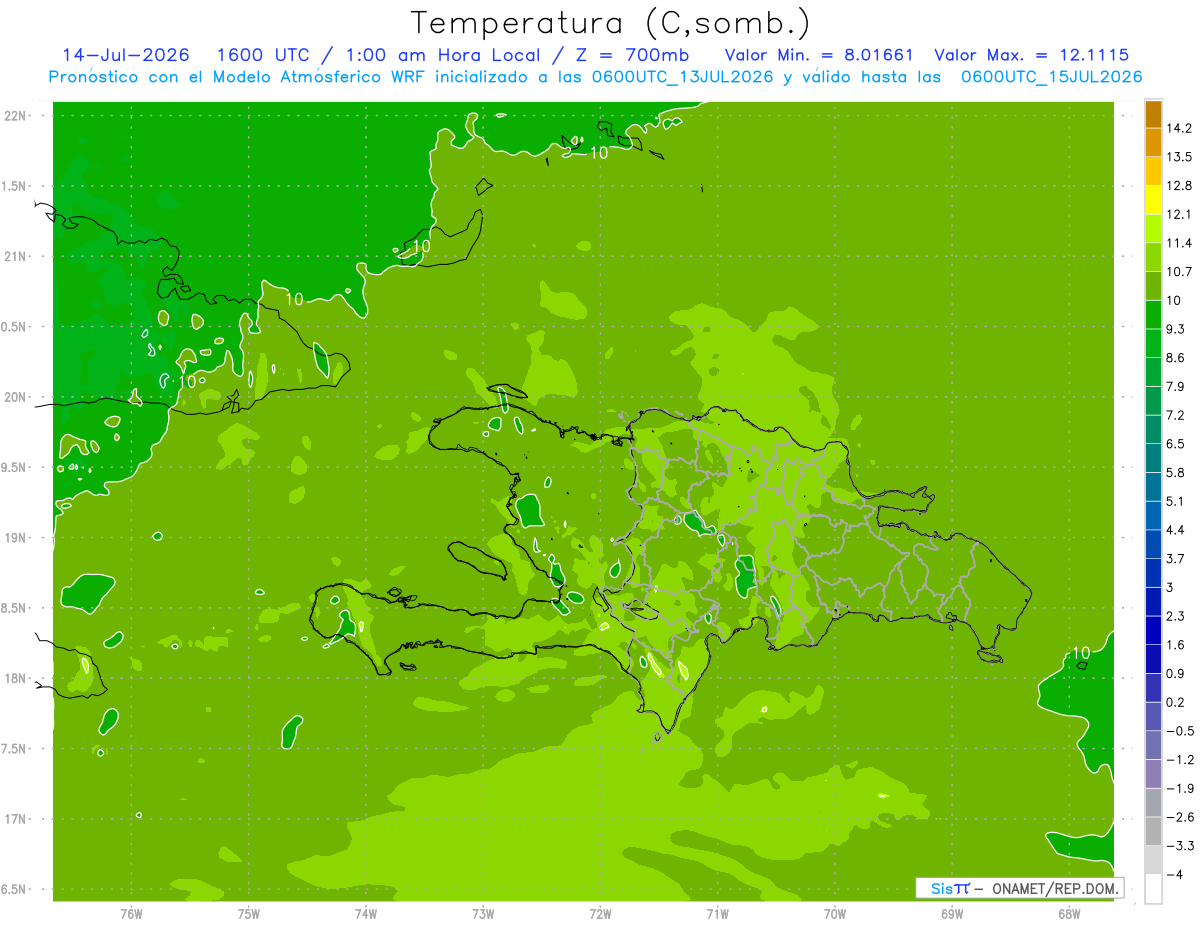Click legend value '12.1'

pos(1181,214)
